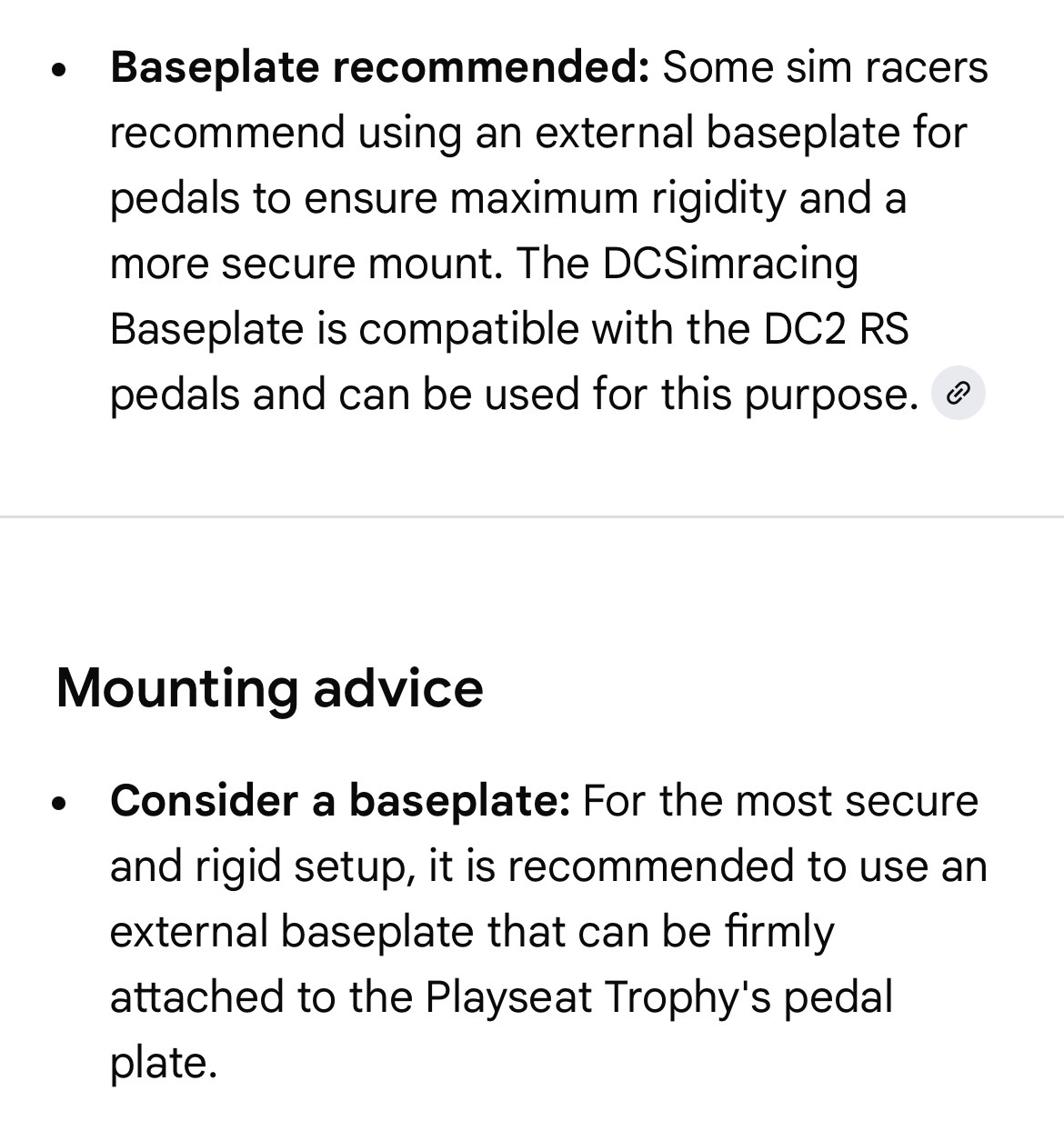The width and height of the screenshot is (1064, 1121).
Task: Click the 'Playseat Trophy's' text
Action: pyautogui.click(x=597, y=997)
